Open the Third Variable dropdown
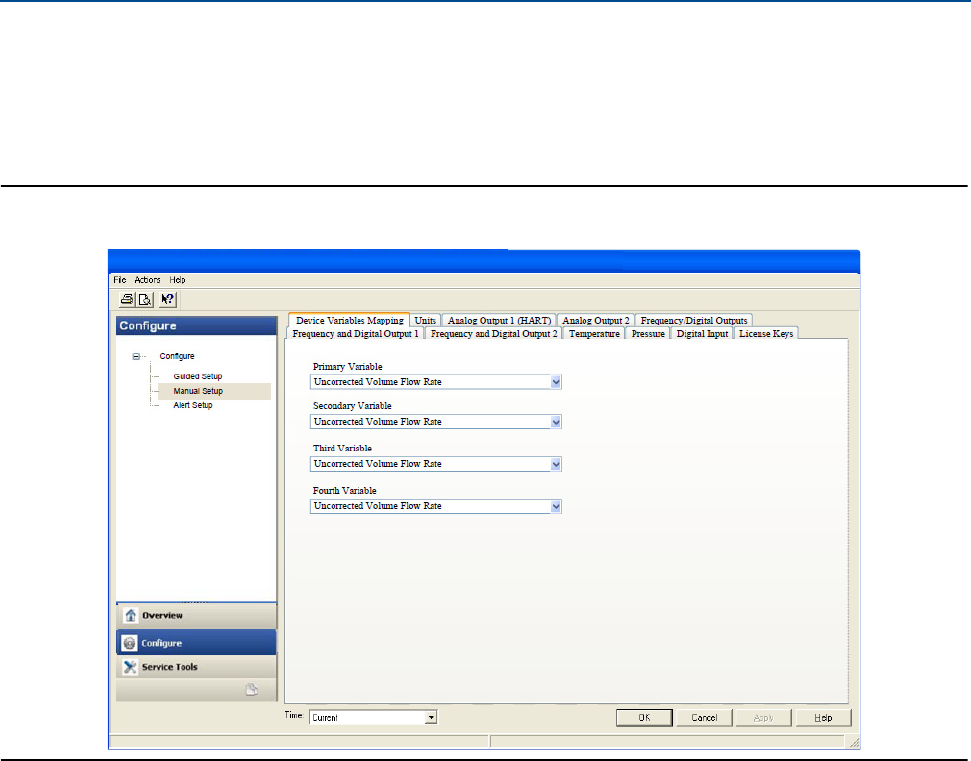Image resolution: width=971 pixels, height=761 pixels. [x=555, y=464]
